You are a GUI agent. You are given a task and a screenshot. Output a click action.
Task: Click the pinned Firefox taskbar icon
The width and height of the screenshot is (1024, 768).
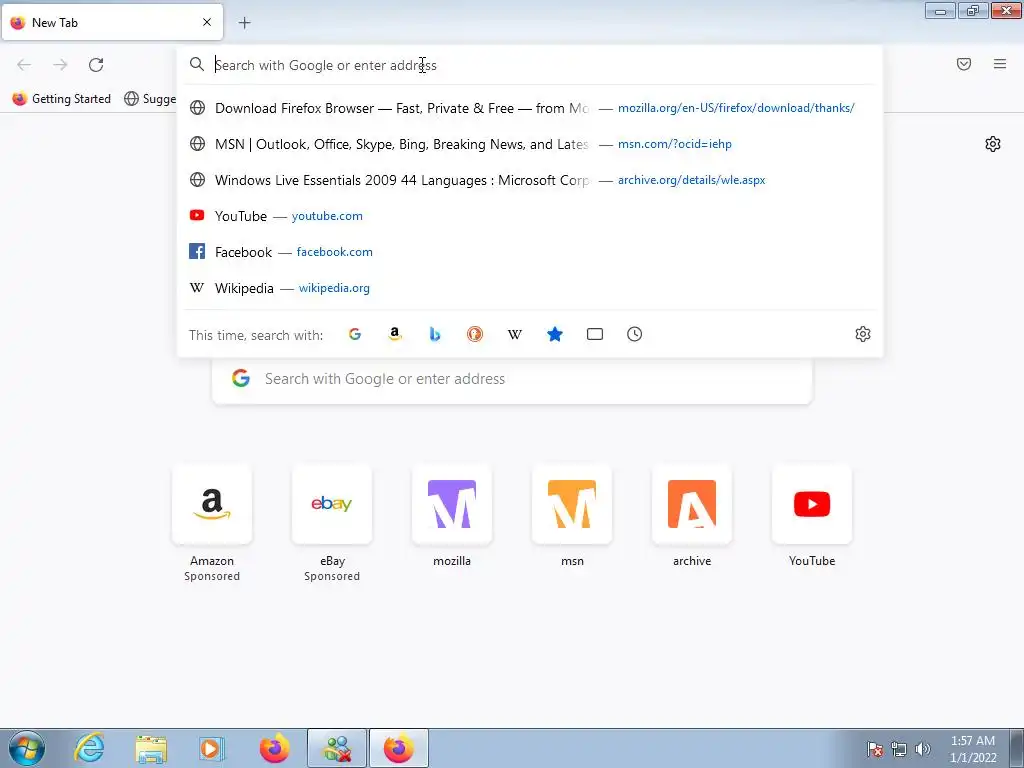[x=274, y=748]
